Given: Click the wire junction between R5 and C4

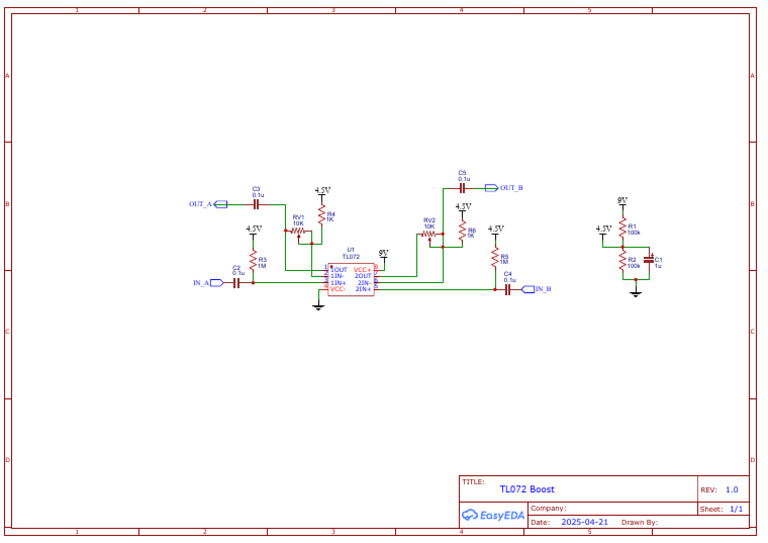Looking at the screenshot, I should pyautogui.click(x=495, y=290).
